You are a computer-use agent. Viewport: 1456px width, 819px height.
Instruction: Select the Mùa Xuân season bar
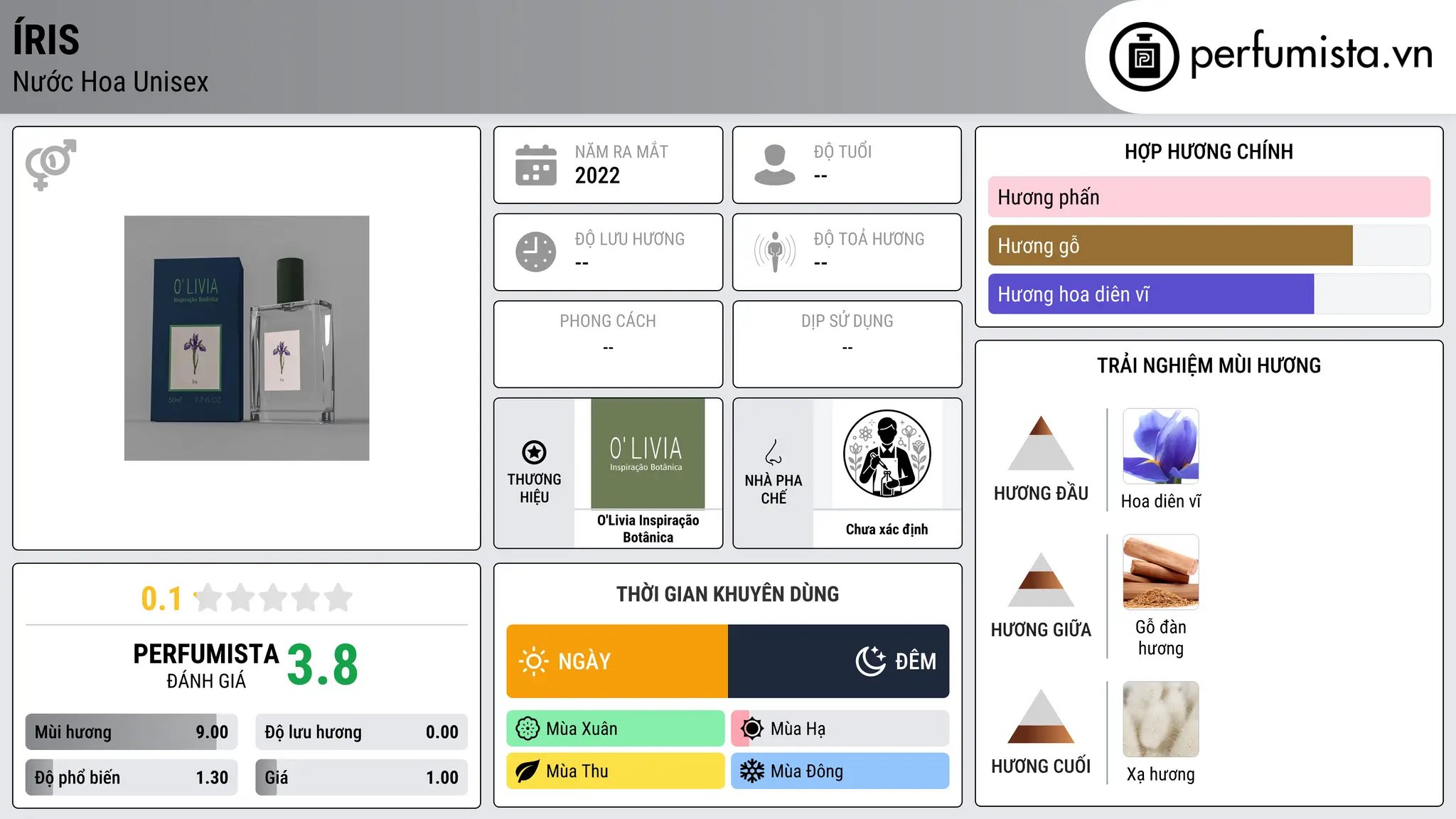tap(616, 729)
